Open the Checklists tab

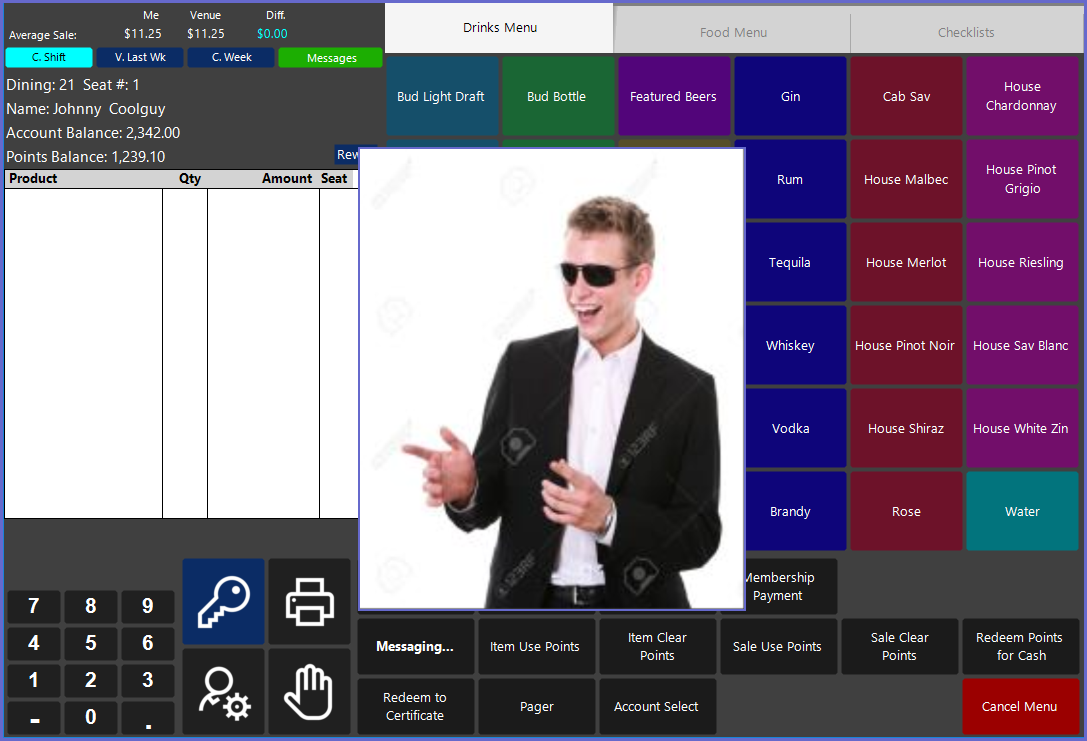tap(966, 32)
